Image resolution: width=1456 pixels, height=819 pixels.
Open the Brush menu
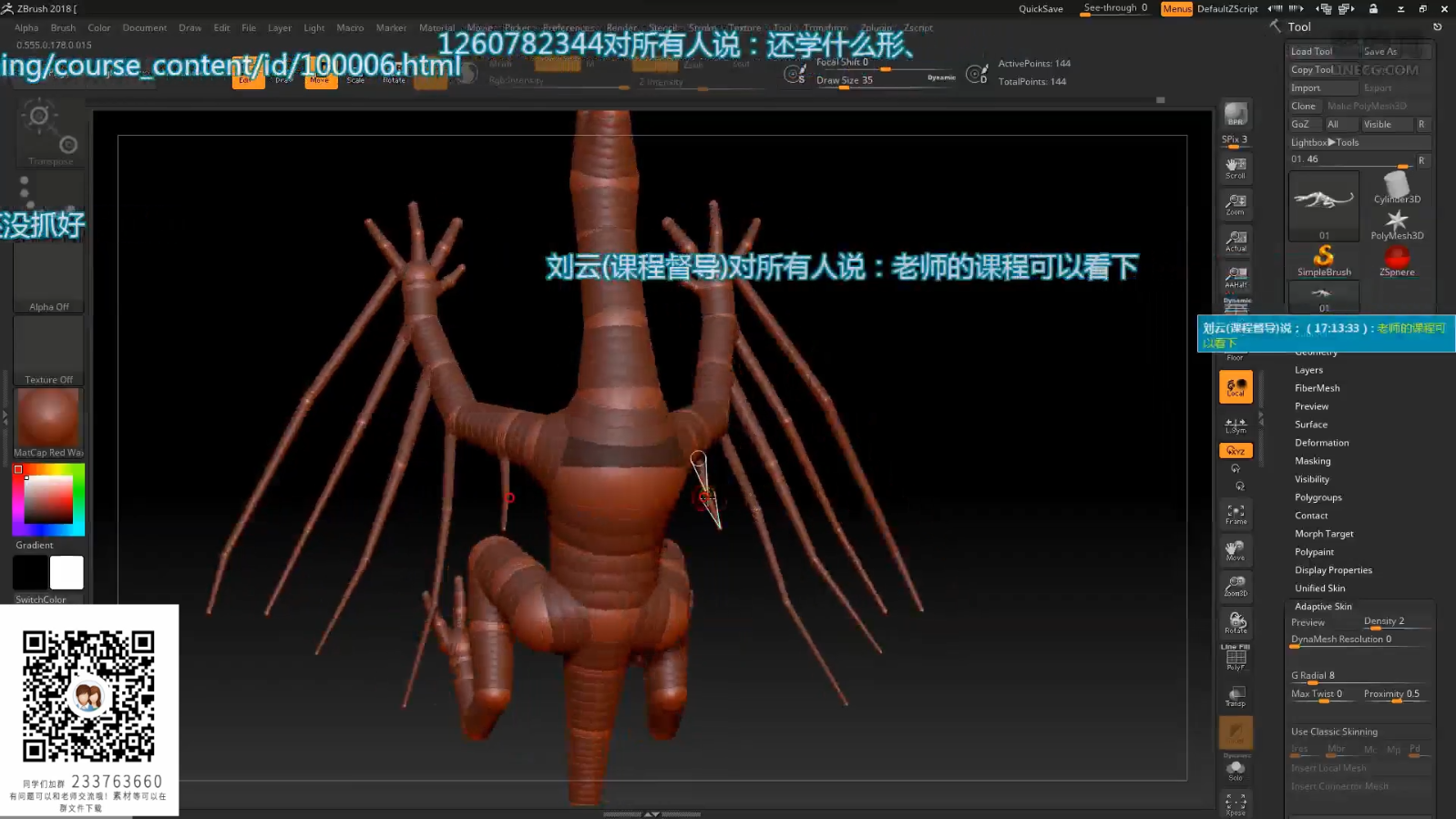[64, 28]
